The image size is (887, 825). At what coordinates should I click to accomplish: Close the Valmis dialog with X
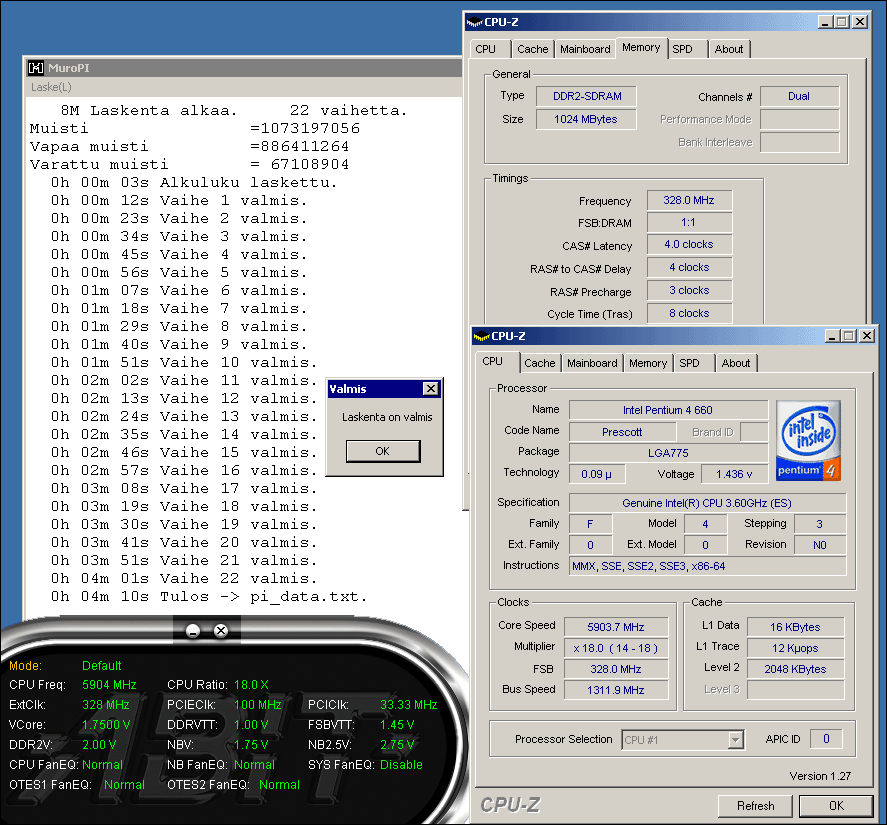pyautogui.click(x=430, y=389)
